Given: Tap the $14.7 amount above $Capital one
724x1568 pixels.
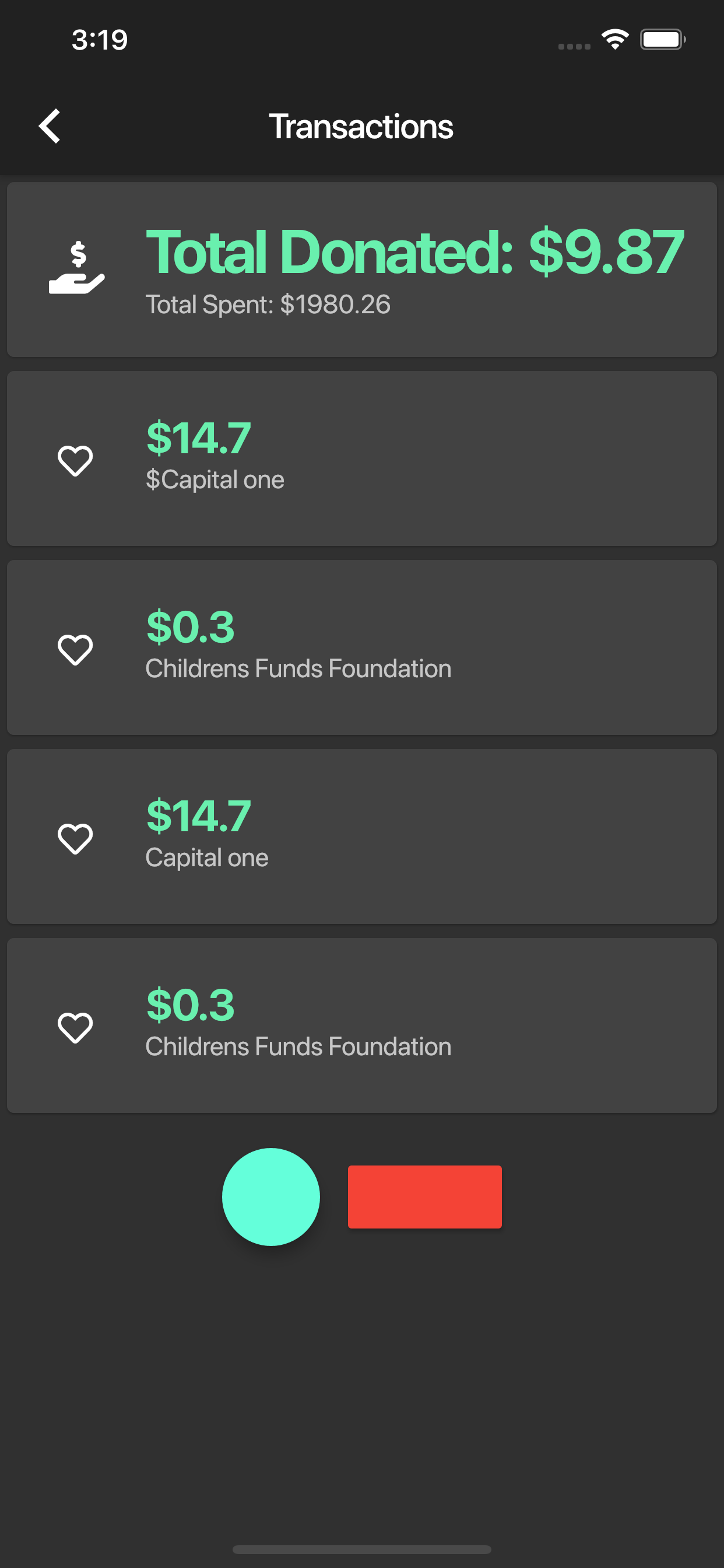Looking at the screenshot, I should click(x=198, y=437).
